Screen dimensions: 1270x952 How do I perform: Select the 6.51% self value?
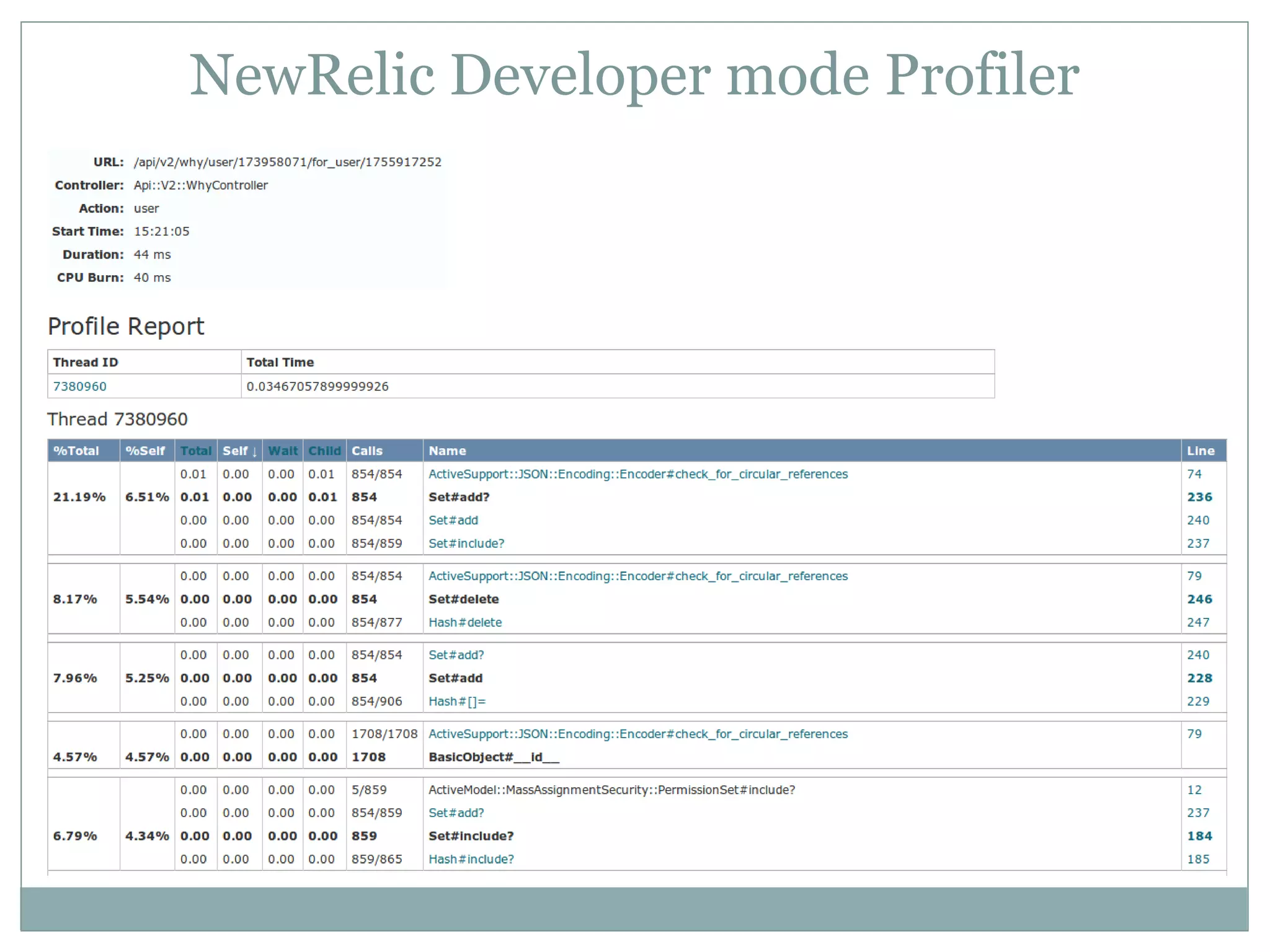tap(147, 497)
